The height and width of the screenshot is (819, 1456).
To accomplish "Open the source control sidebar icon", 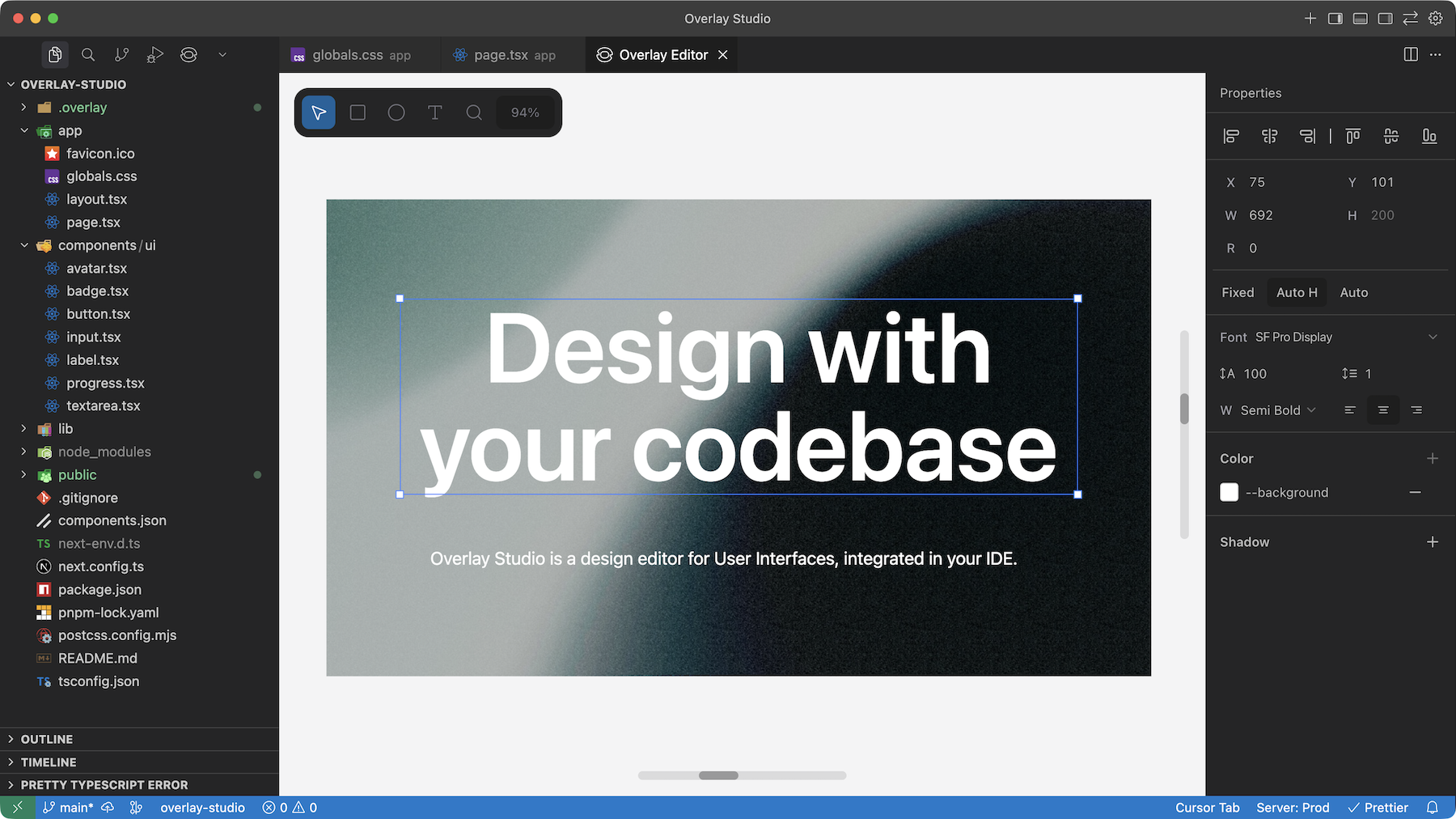I will pyautogui.click(x=121, y=54).
